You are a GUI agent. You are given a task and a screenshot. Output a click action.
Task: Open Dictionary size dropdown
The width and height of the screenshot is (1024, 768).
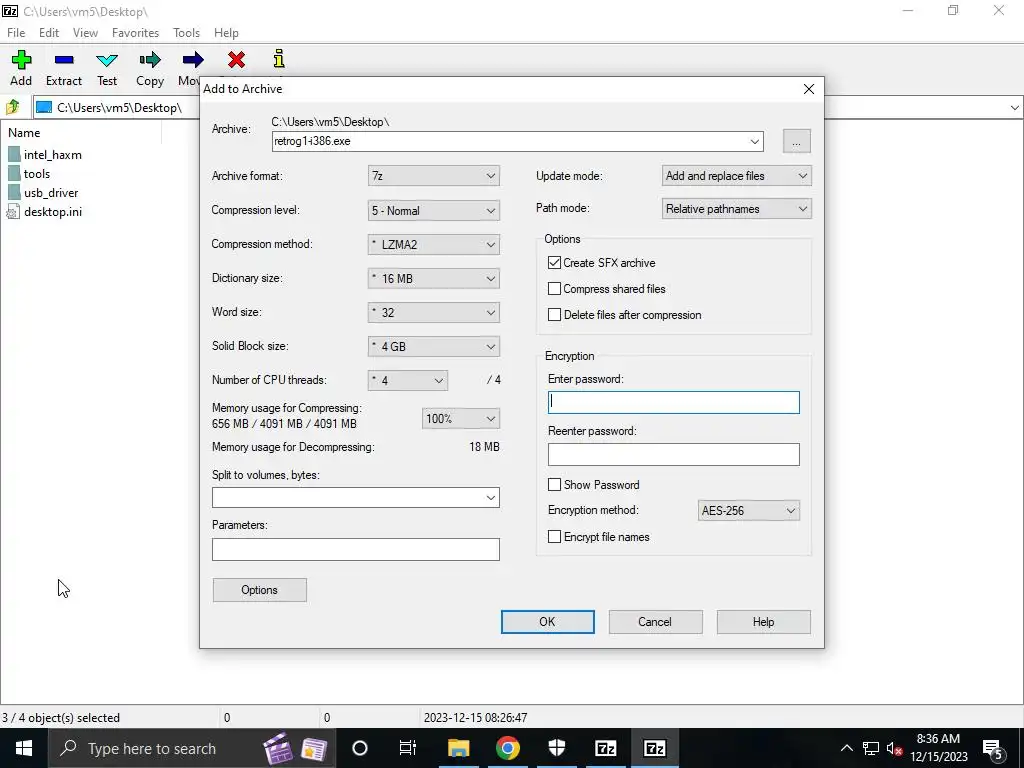point(434,278)
